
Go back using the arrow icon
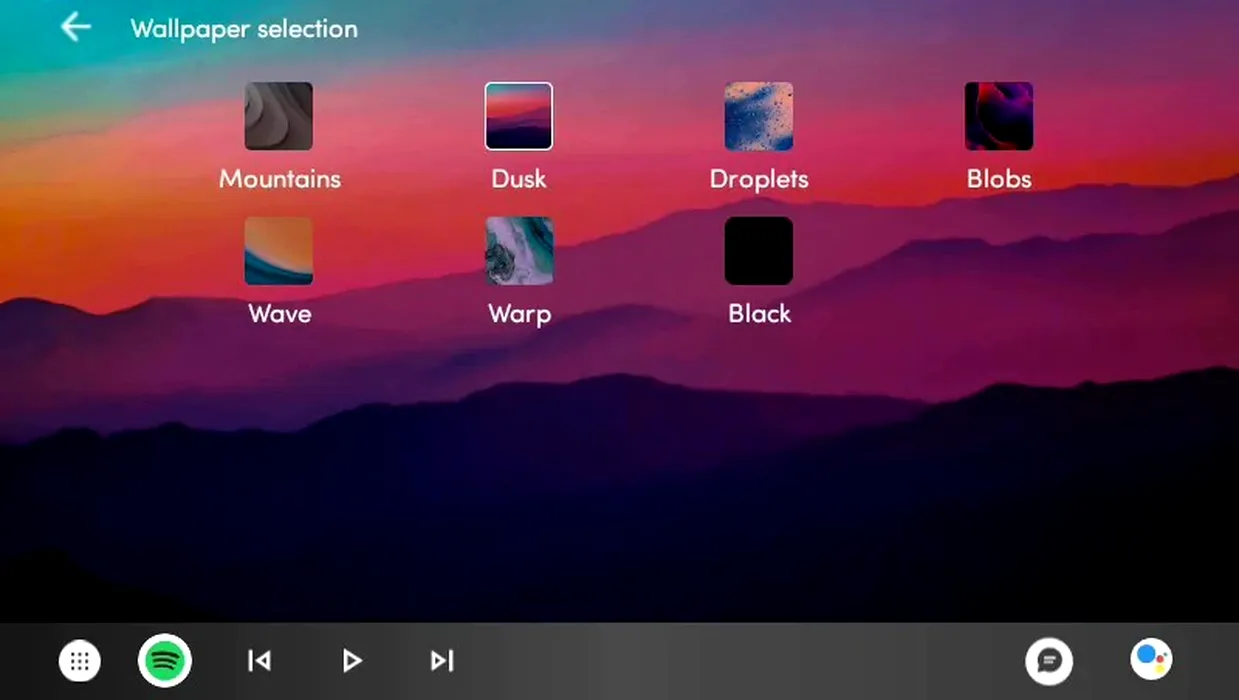click(x=76, y=28)
